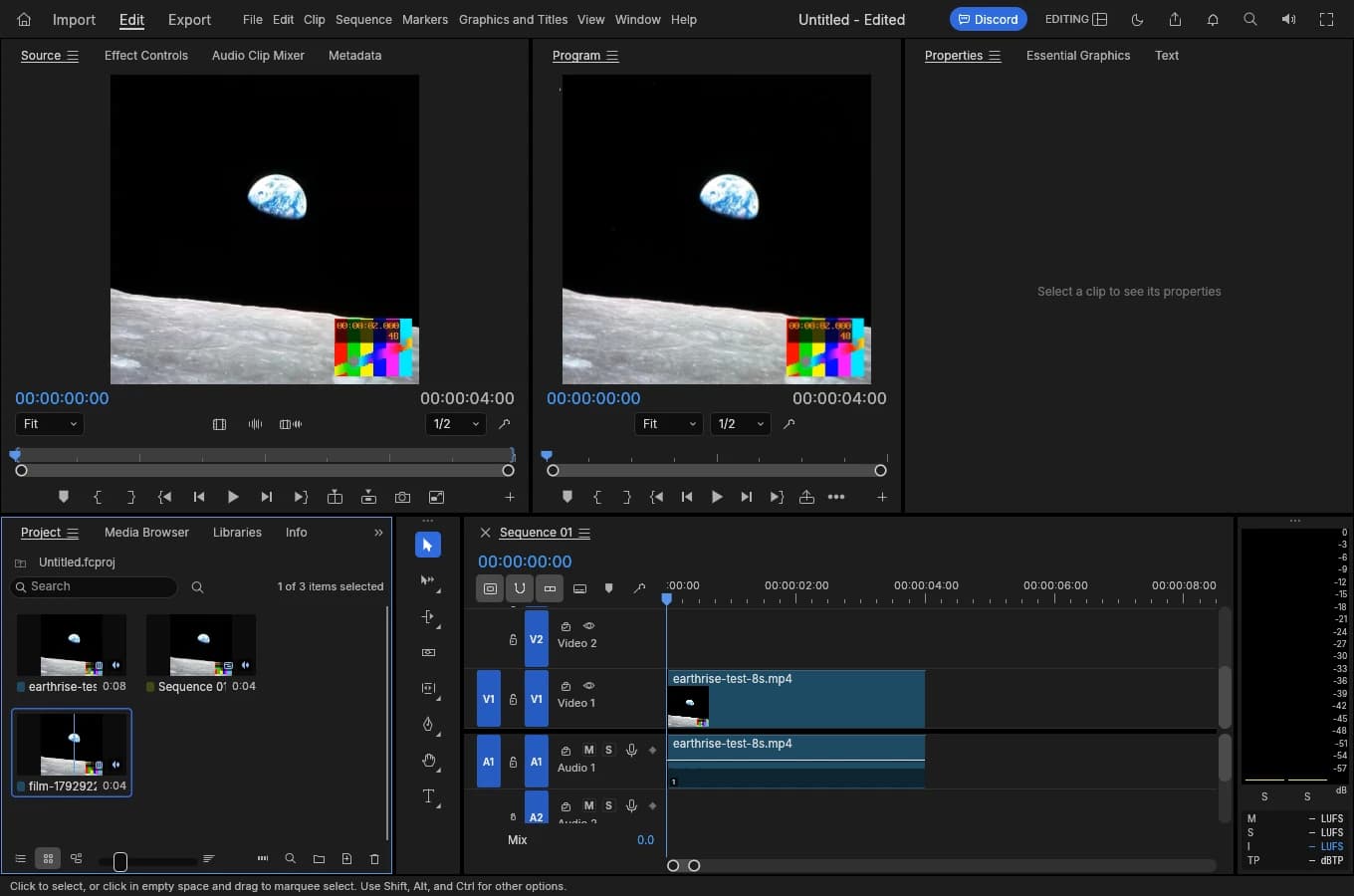This screenshot has width=1354, height=896.
Task: Hide Video 2 track with eye
Action: tap(588, 626)
